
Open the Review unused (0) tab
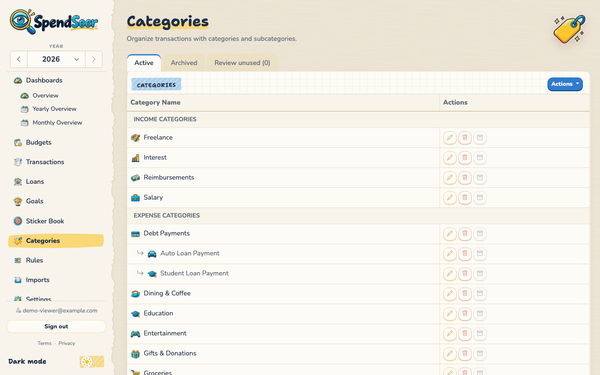242,63
